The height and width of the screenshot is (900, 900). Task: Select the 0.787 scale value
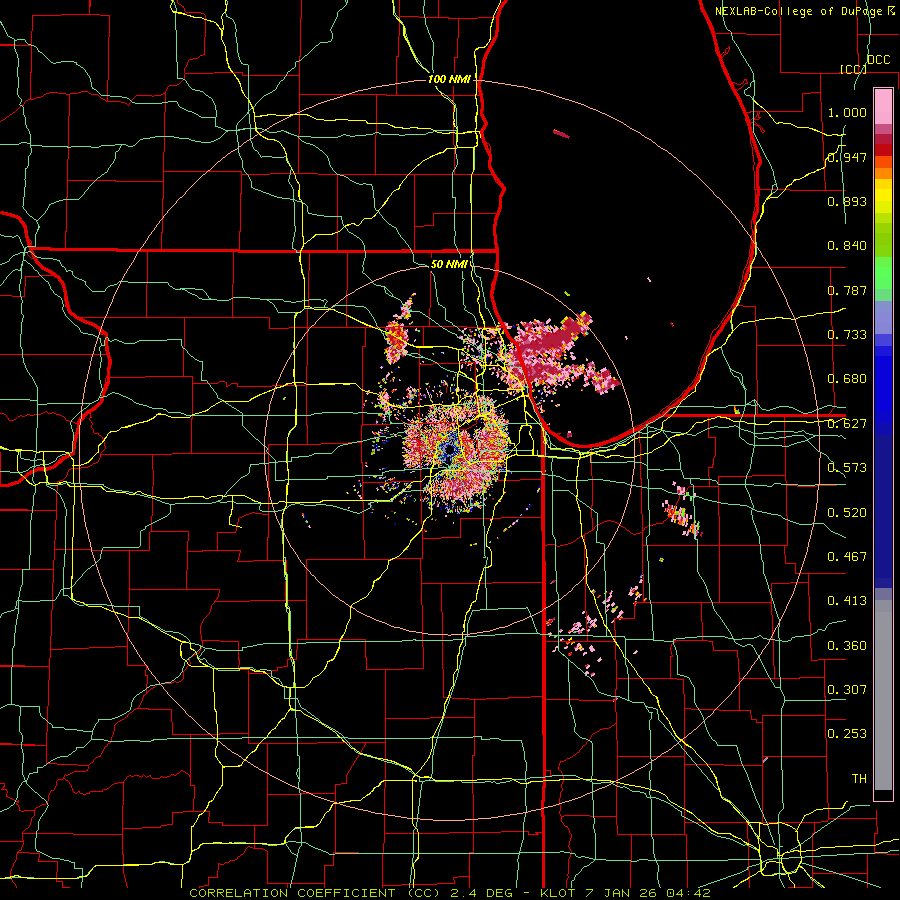point(847,290)
